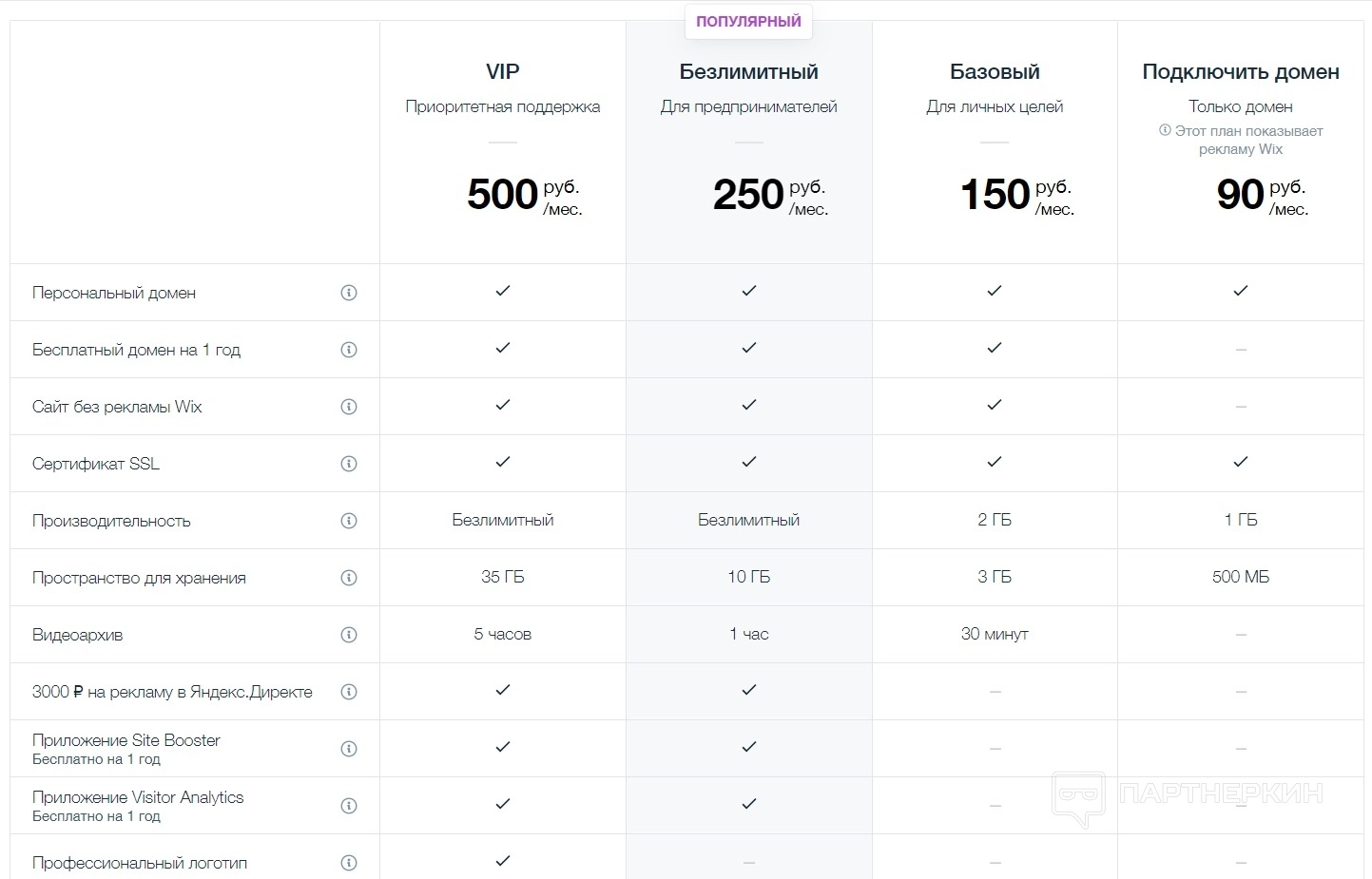Image resolution: width=1372 pixels, height=879 pixels.
Task: Click info icon for Приложение Site Booster
Action: [349, 749]
